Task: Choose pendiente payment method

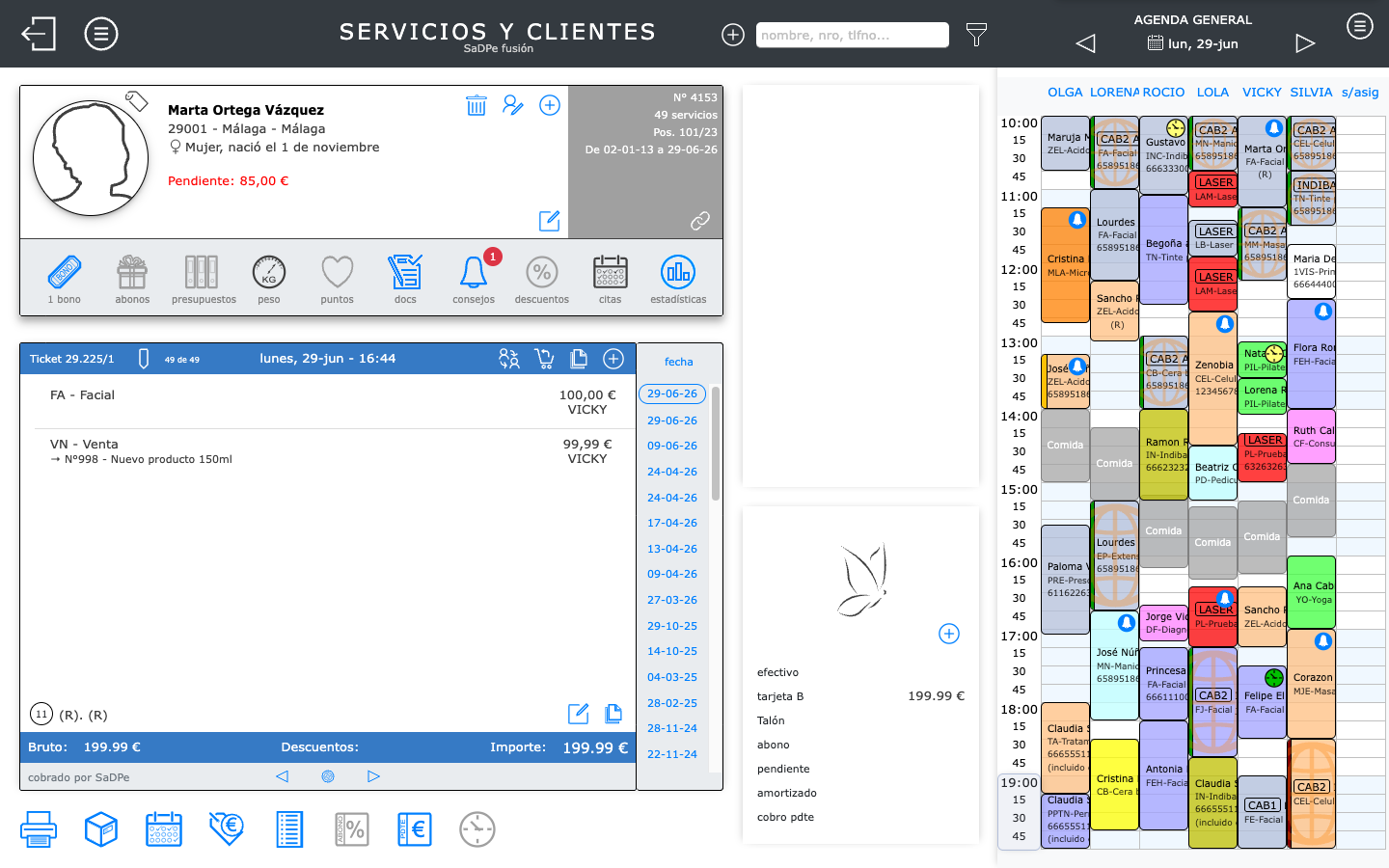Action: 783,769
